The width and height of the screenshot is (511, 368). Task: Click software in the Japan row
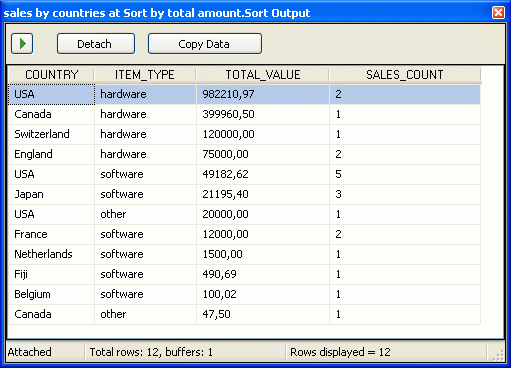pyautogui.click(x=145, y=194)
